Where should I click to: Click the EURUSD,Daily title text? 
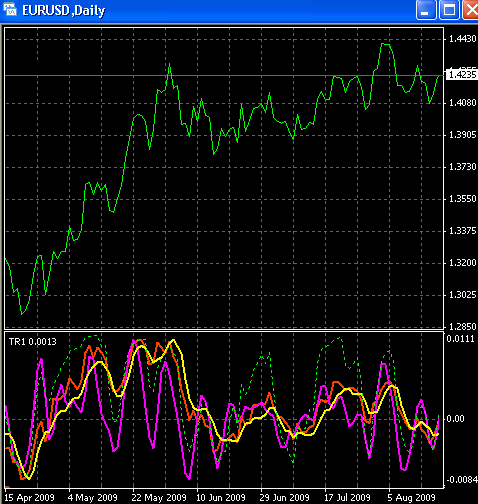point(64,10)
